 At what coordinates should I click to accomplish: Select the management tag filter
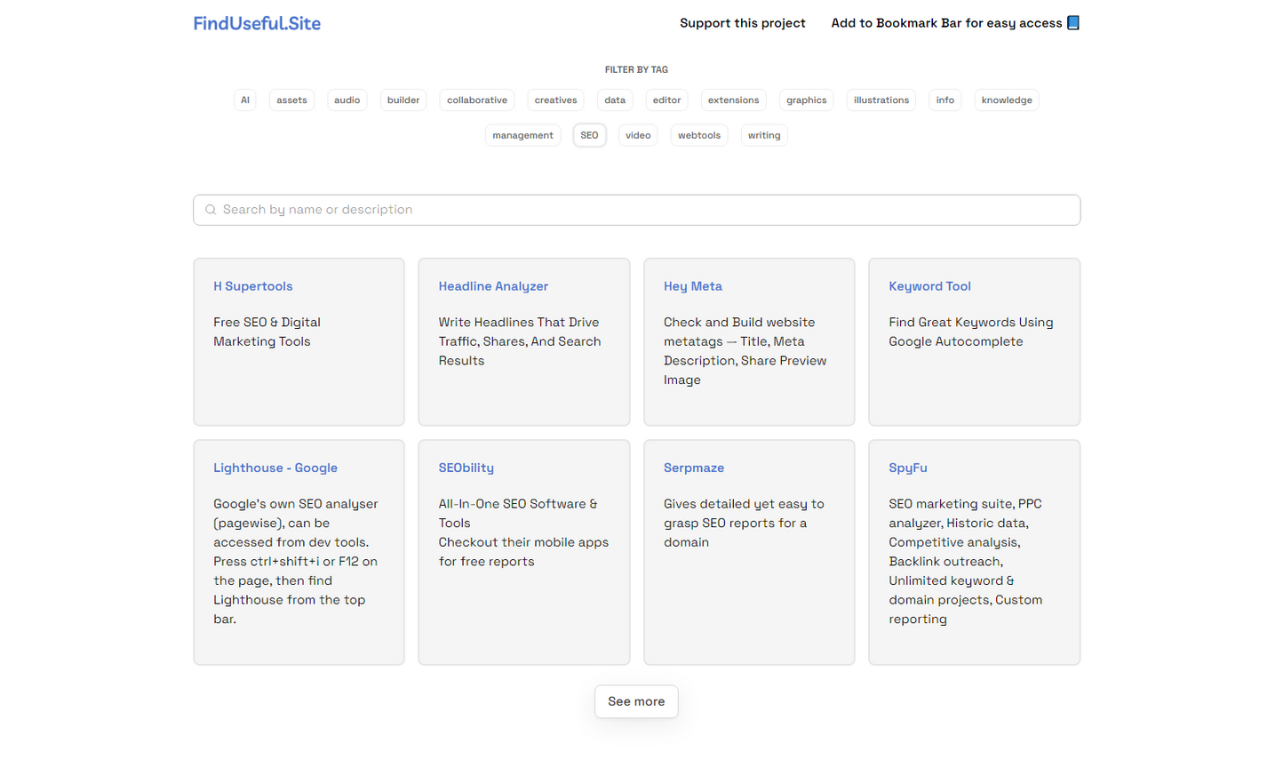(523, 135)
